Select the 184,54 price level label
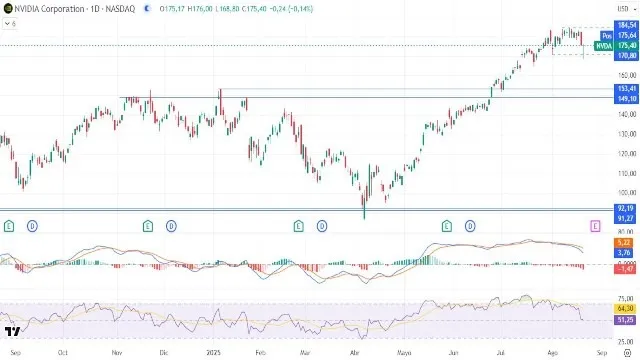The height and width of the screenshot is (360, 640). [x=627, y=25]
